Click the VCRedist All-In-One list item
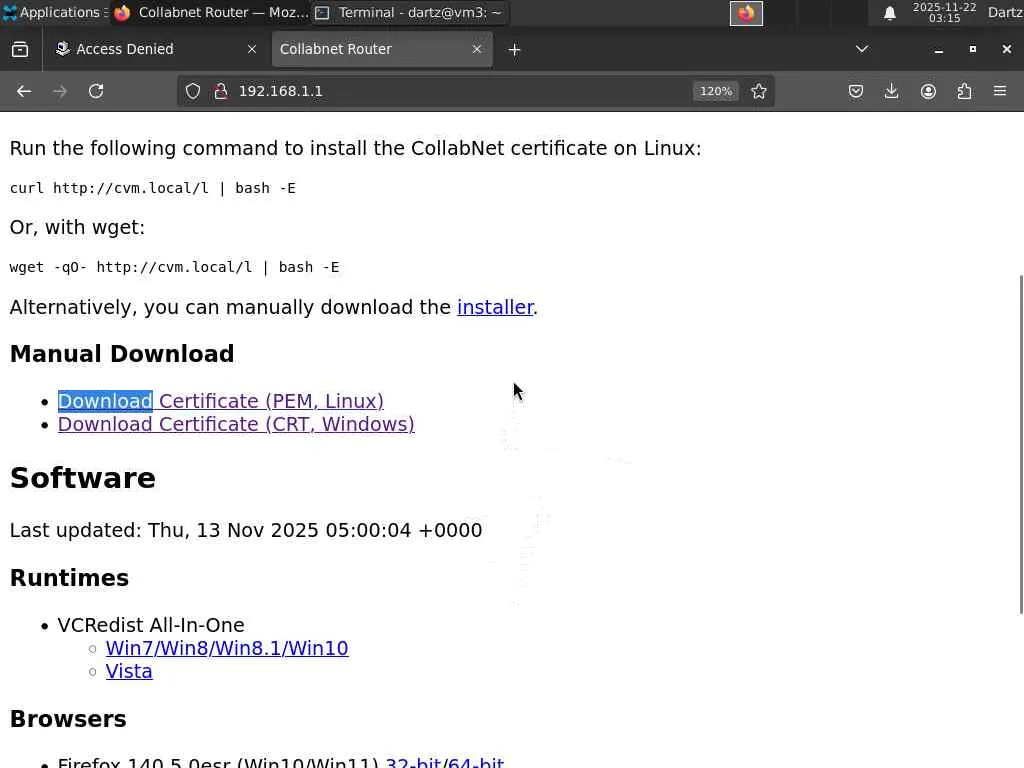This screenshot has width=1024, height=768. [x=151, y=625]
